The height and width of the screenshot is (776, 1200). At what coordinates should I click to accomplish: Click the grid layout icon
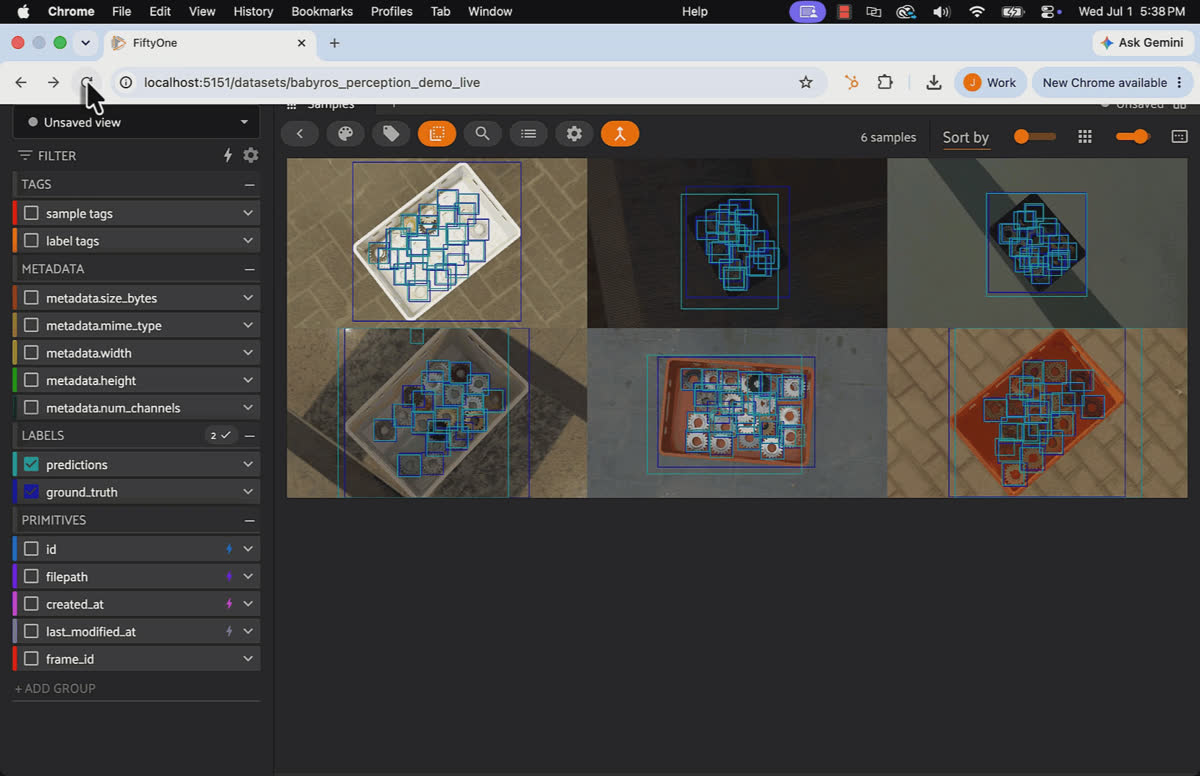click(1085, 137)
